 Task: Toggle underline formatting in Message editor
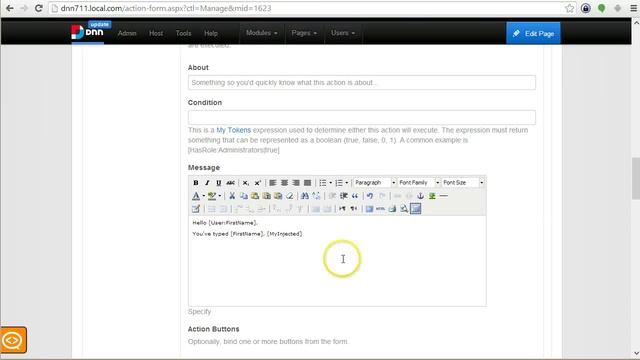[x=219, y=183]
